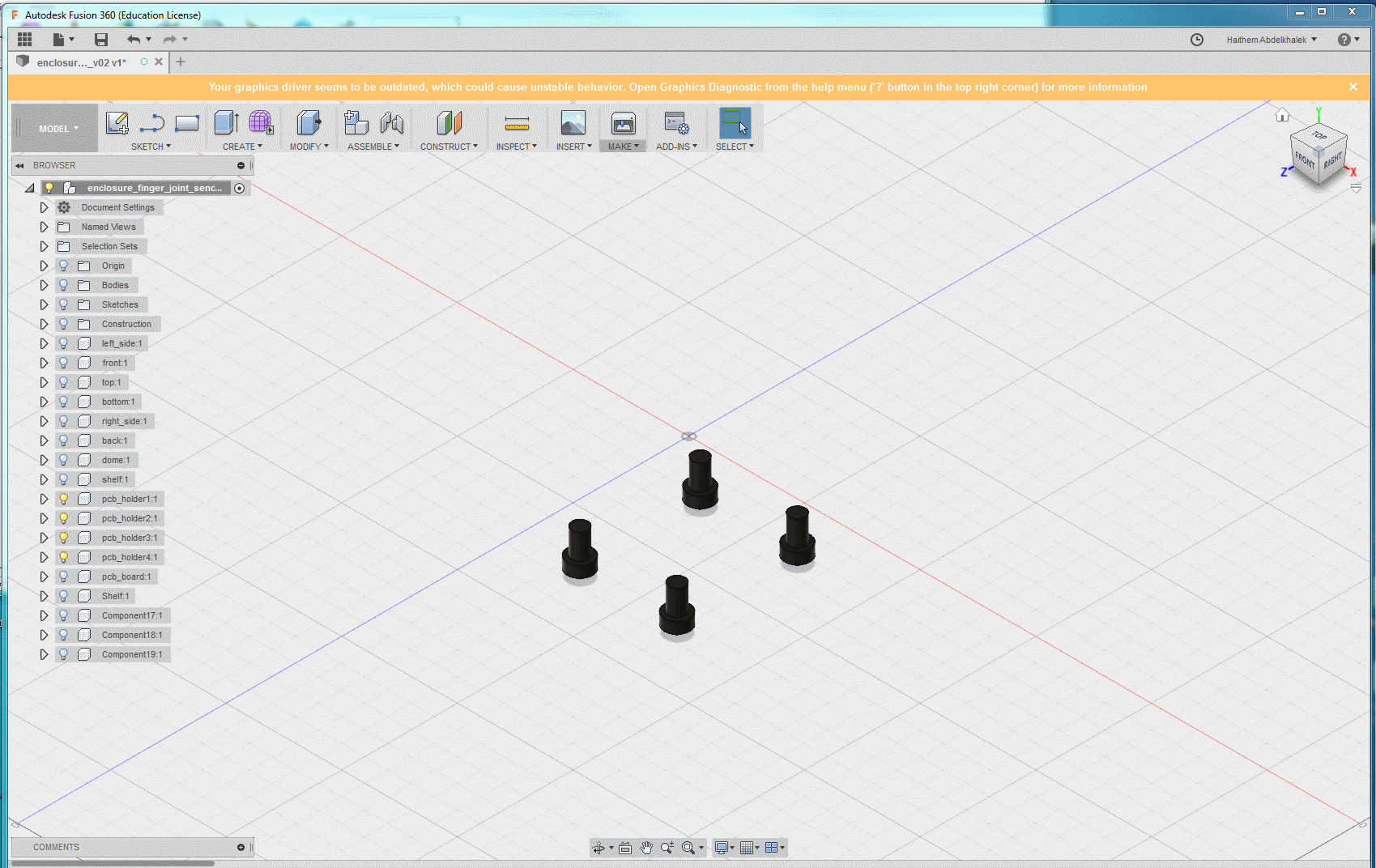Expand the Document Settings node
Viewport: 1376px width, 868px height.
[x=44, y=207]
